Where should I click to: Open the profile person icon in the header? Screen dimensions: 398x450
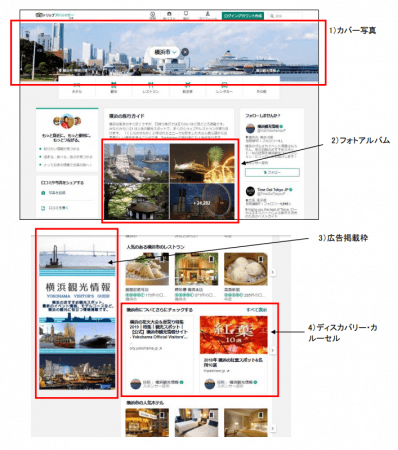207,14
